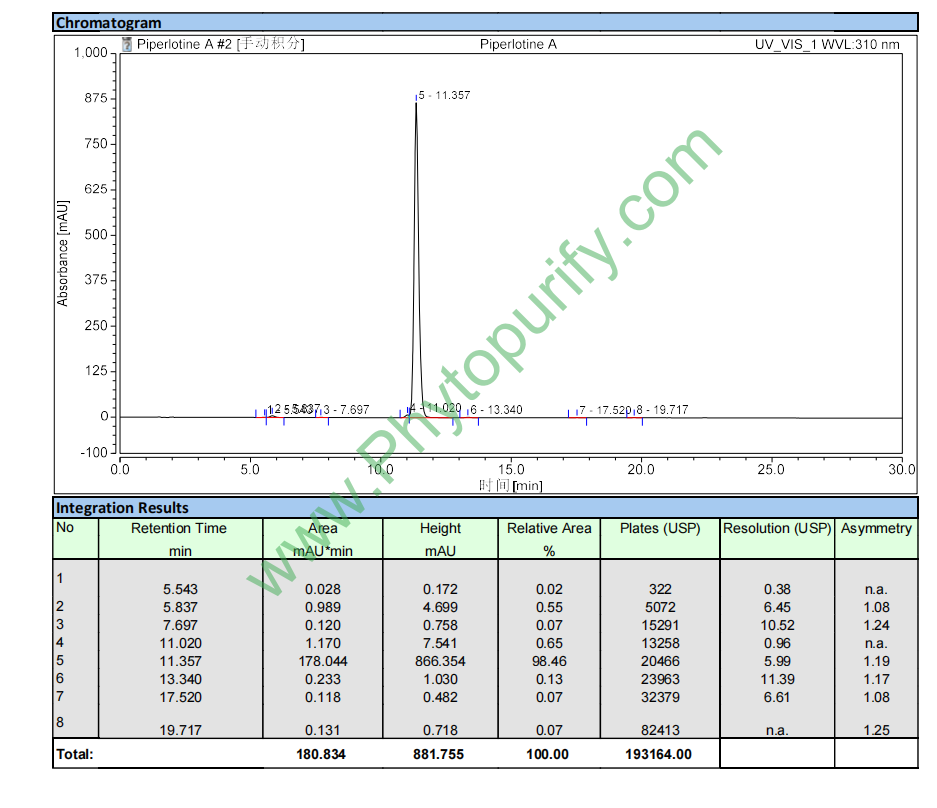This screenshot has width=937, height=808.
Task: Select the Asymmetry column header
Action: click(876, 528)
